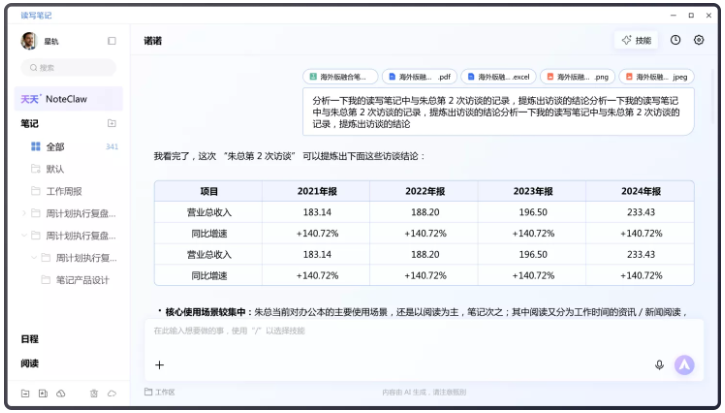Click the 2023年报 column header

(533, 191)
